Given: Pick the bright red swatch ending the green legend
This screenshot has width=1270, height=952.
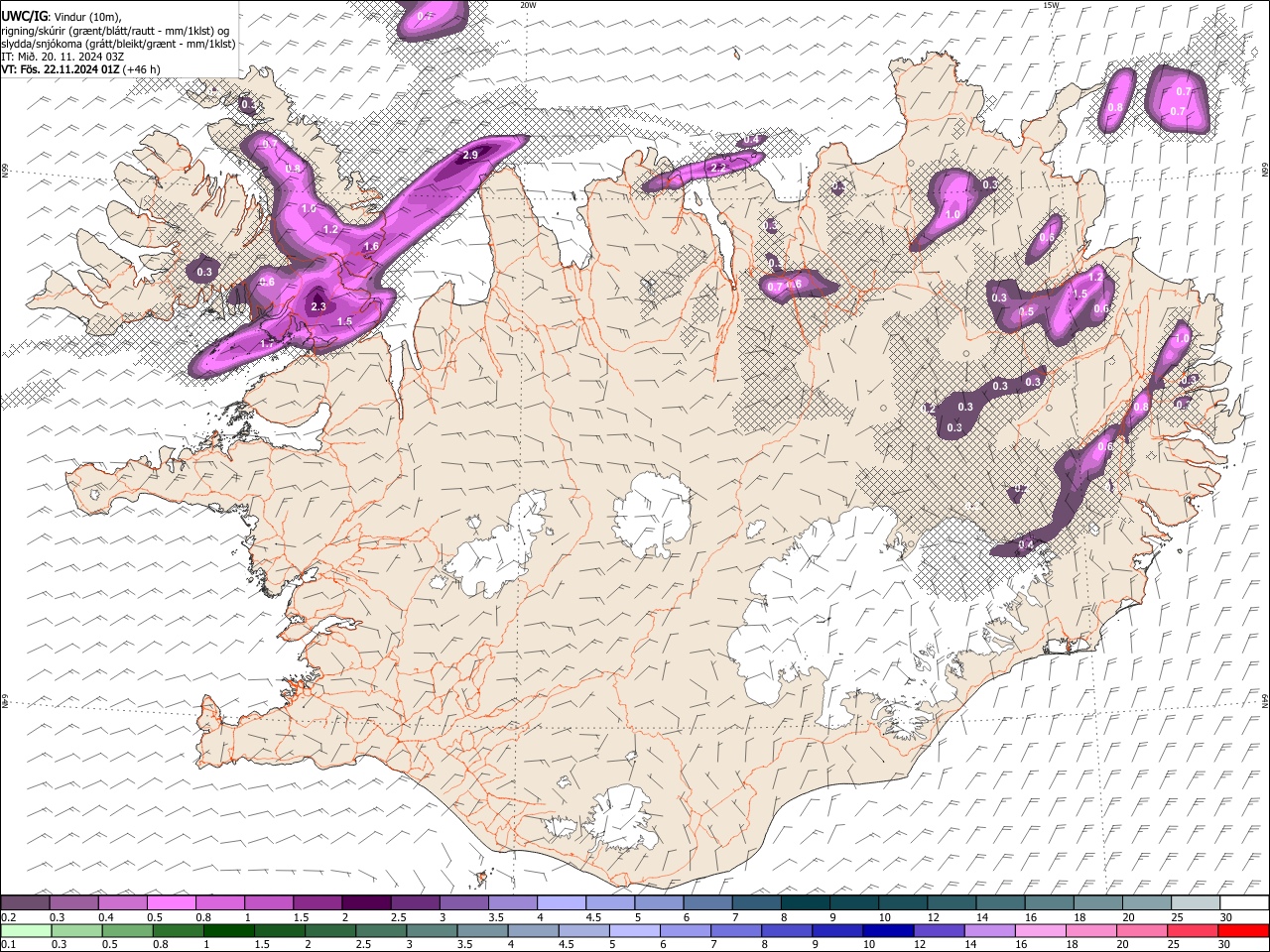Looking at the screenshot, I should click(x=1243, y=930).
